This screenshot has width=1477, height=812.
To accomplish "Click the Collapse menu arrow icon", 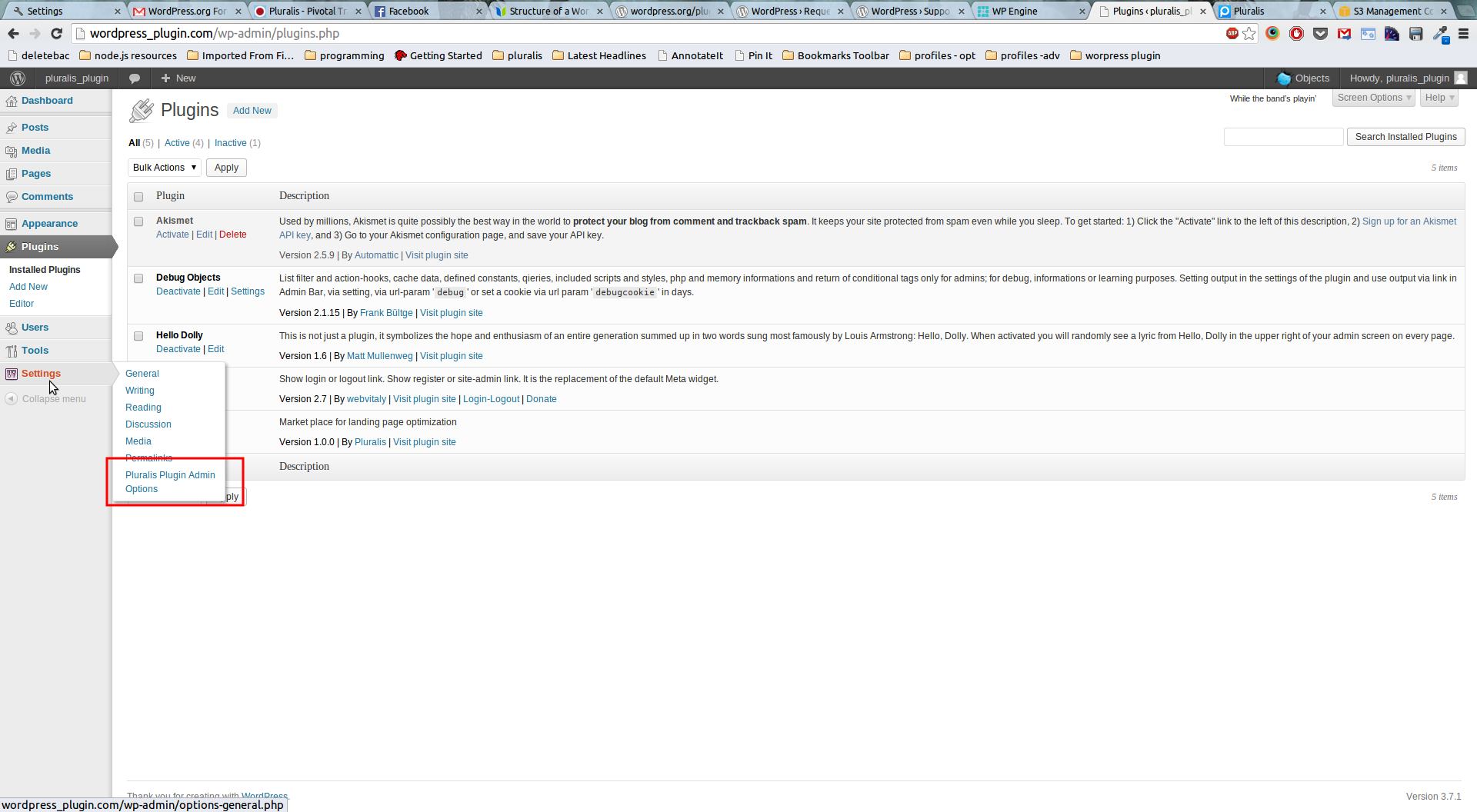I will coord(11,398).
